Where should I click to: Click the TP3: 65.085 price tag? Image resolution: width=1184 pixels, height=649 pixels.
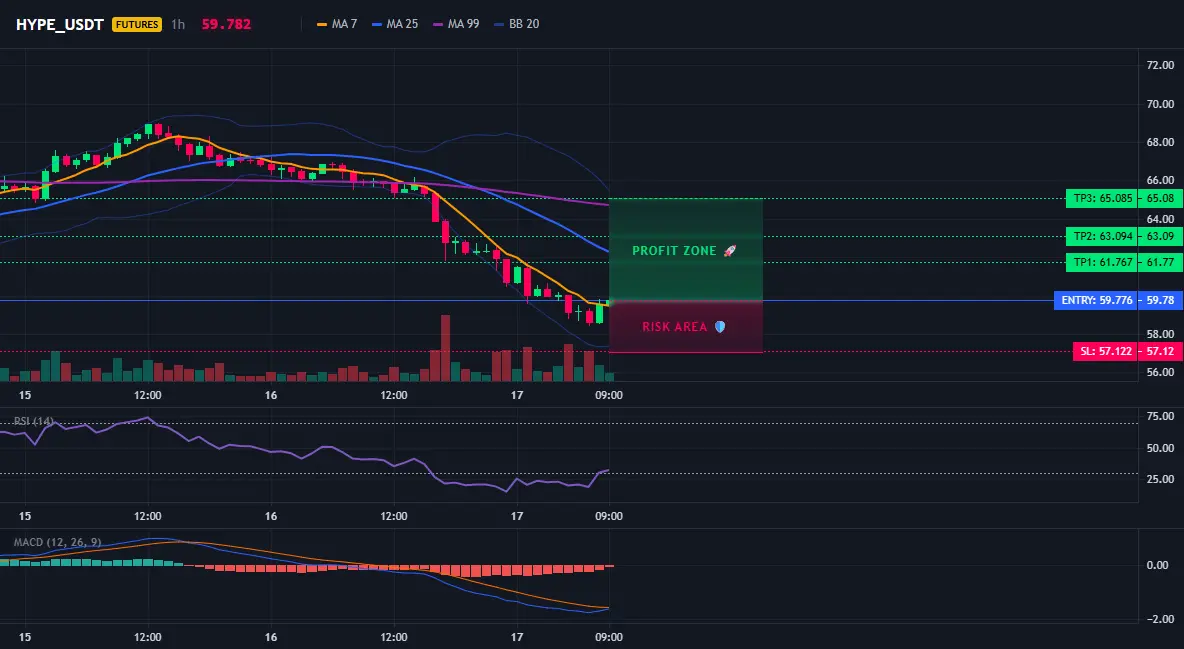point(1104,199)
